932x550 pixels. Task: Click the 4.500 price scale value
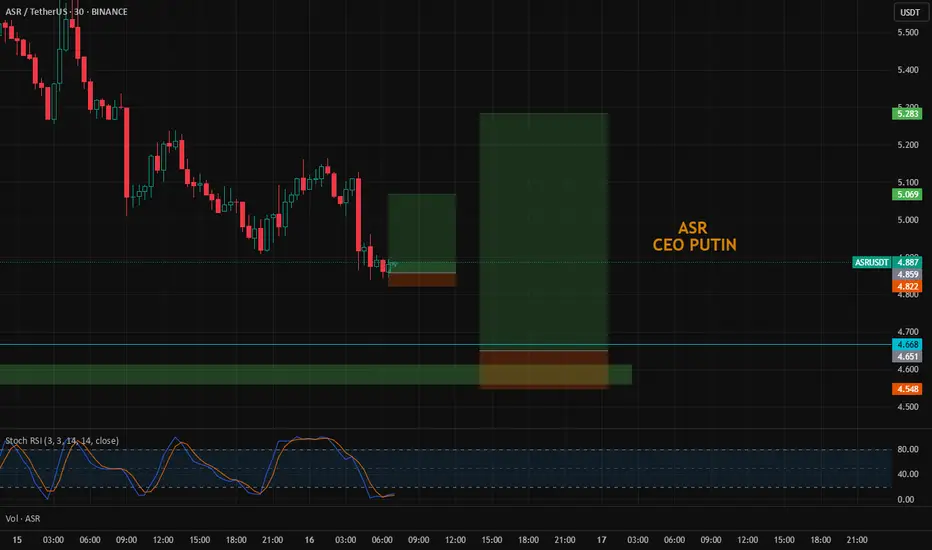coord(908,407)
